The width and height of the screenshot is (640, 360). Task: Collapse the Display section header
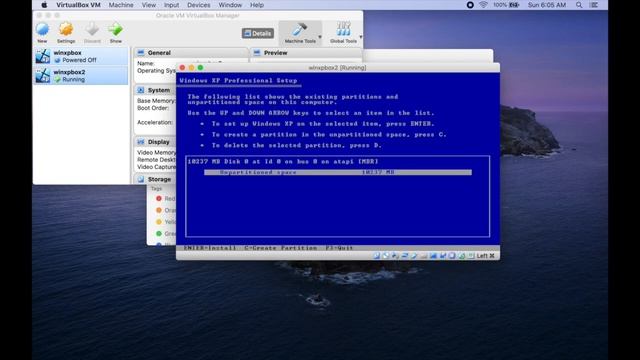155,142
